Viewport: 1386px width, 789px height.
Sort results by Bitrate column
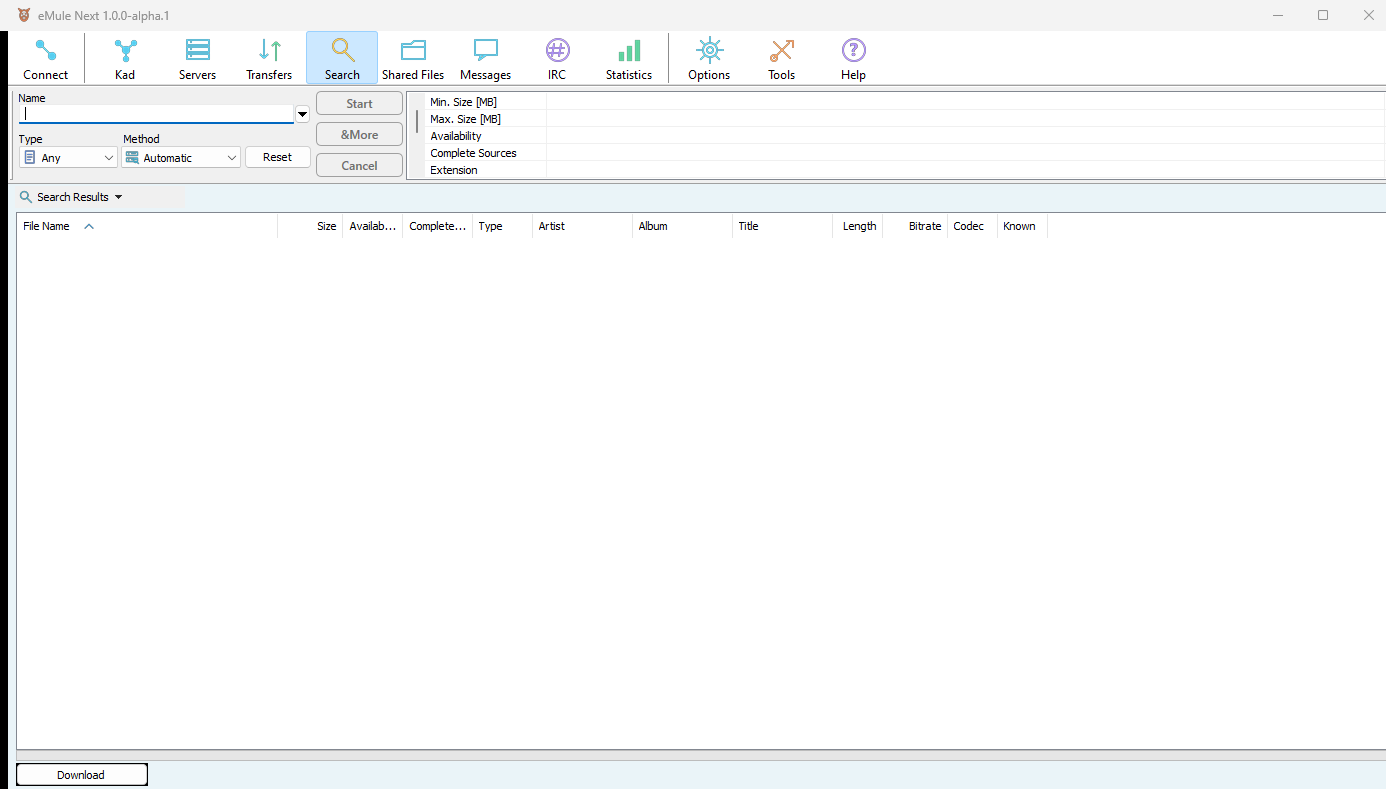tap(915, 226)
